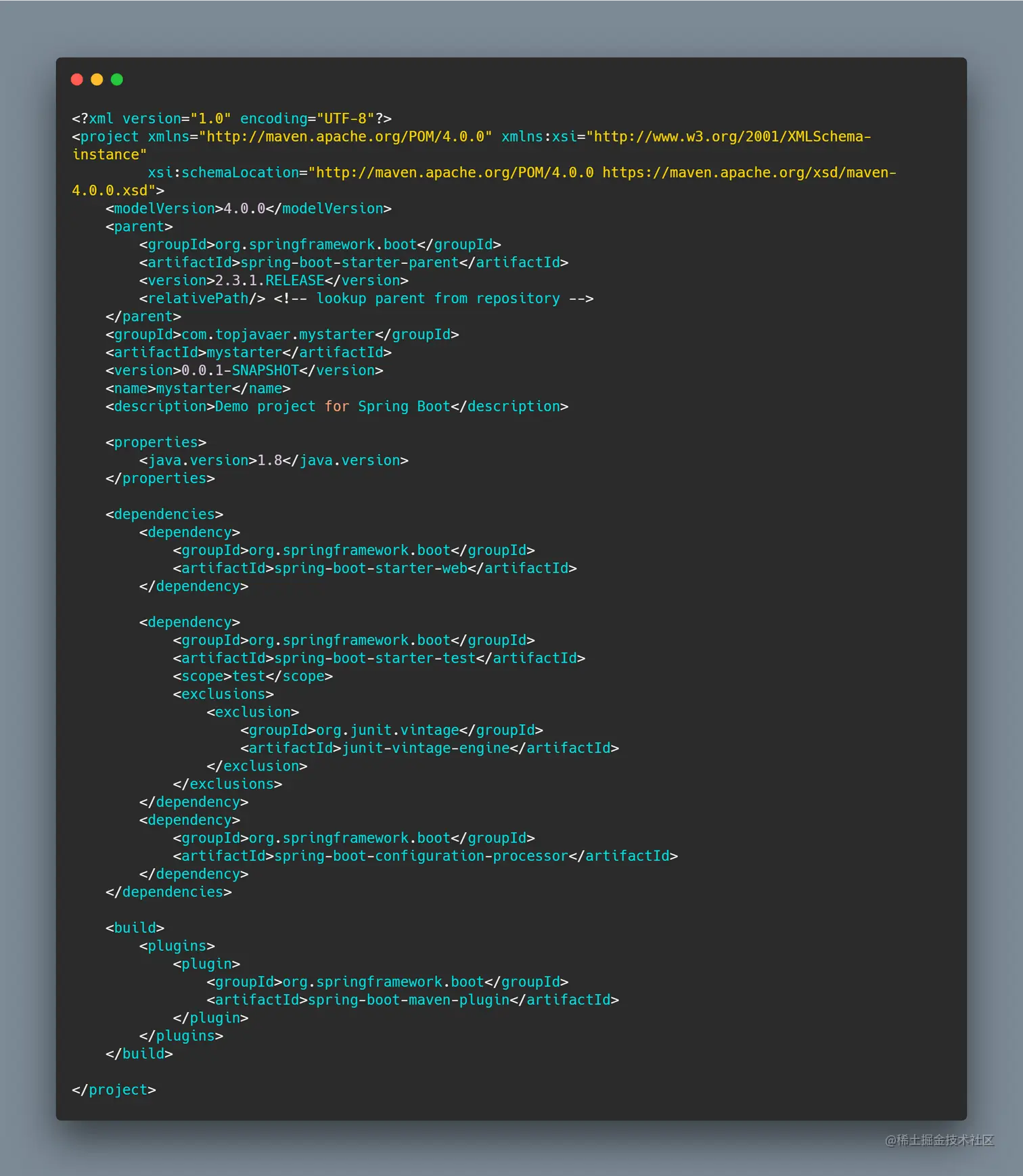This screenshot has height=1176, width=1023.
Task: Click the spring-boot-maven-plugin artifactId text
Action: click(x=408, y=1000)
